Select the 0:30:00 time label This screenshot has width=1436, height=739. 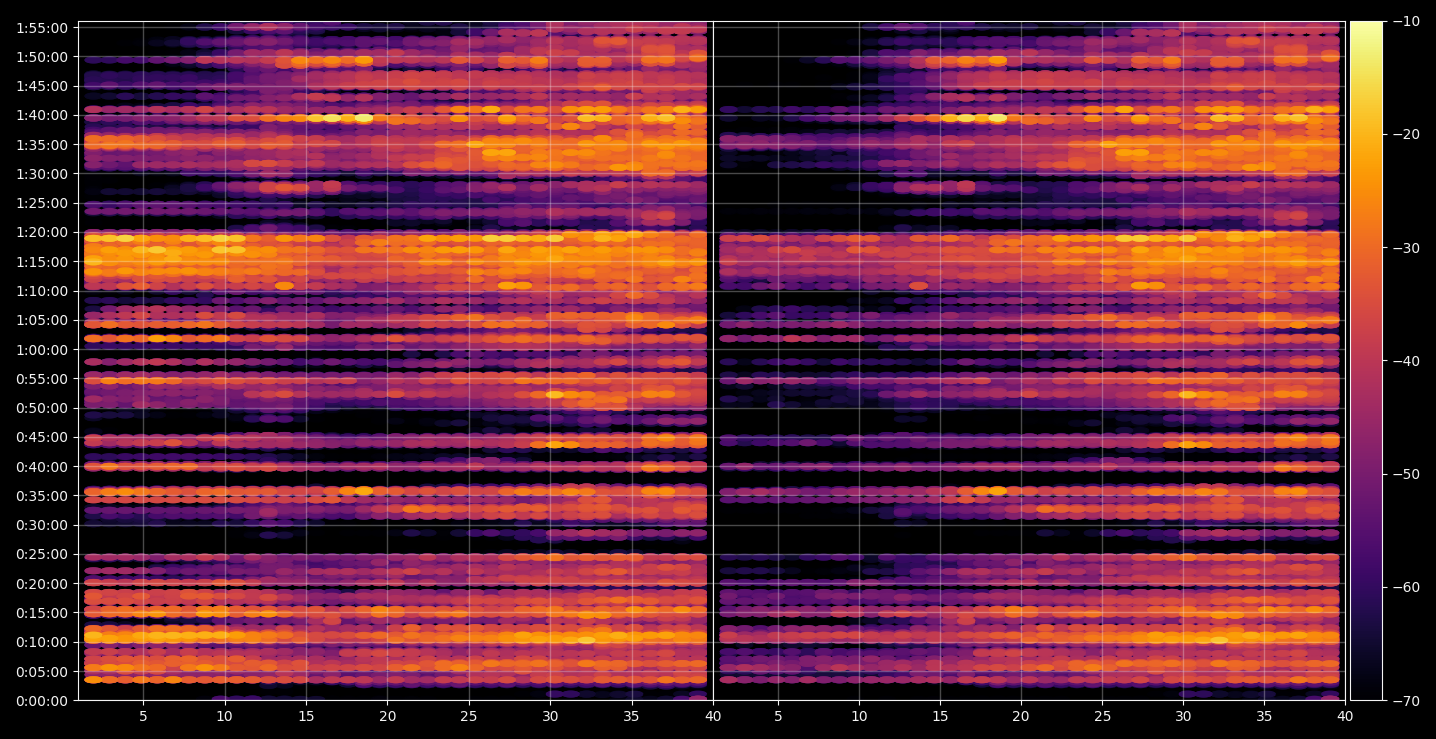42,525
